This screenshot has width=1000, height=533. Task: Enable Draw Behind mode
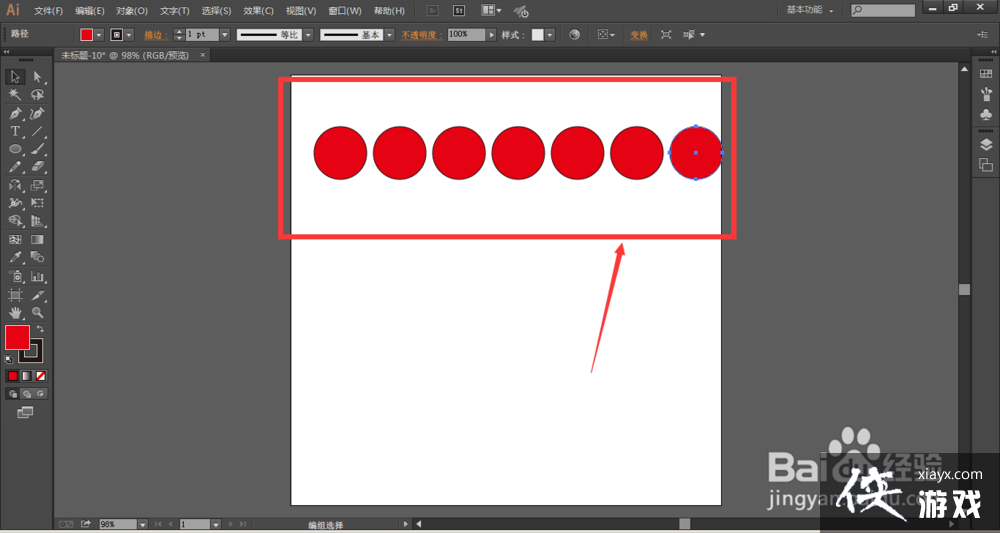point(27,394)
